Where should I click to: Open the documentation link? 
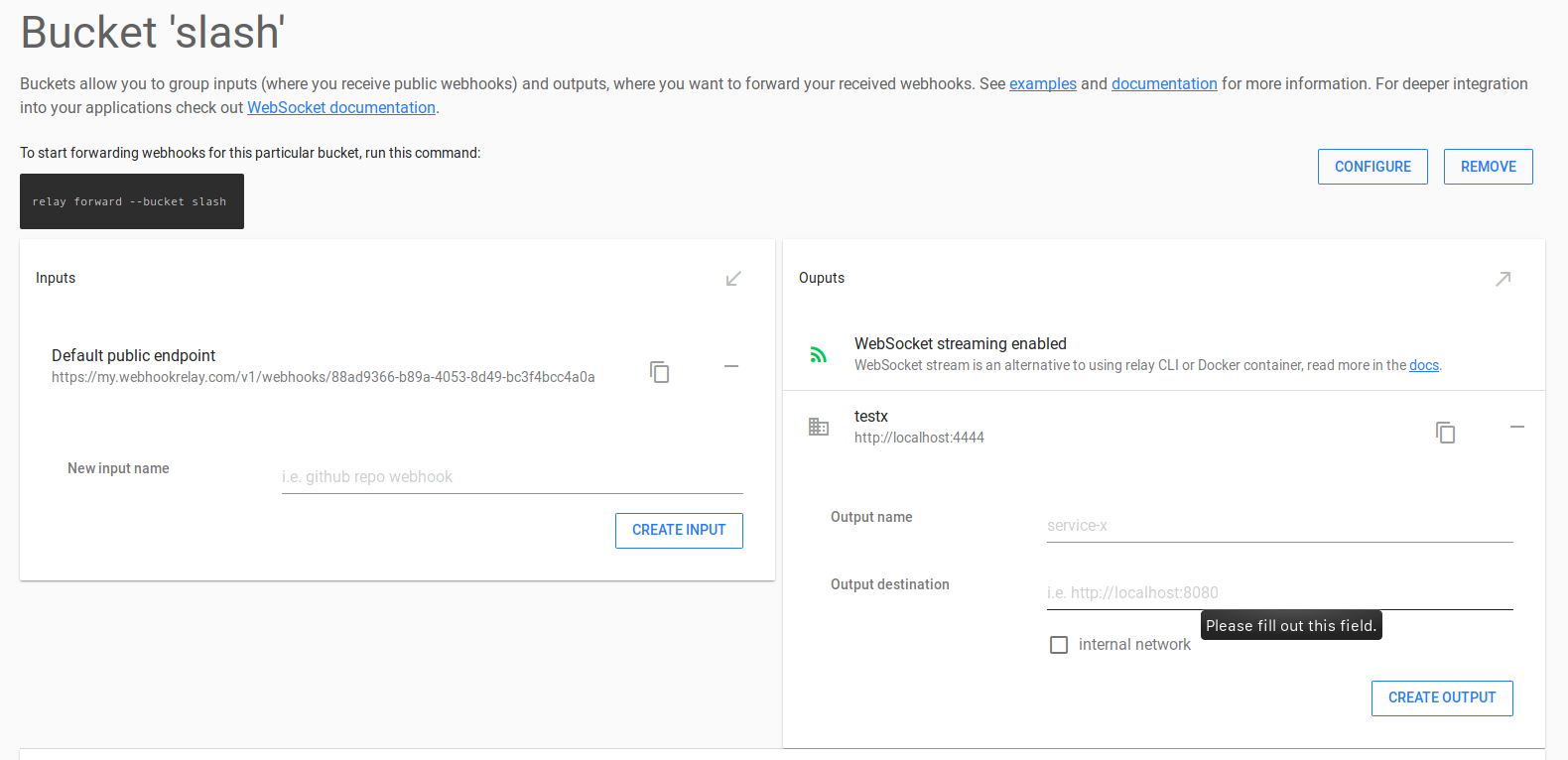click(x=1163, y=84)
